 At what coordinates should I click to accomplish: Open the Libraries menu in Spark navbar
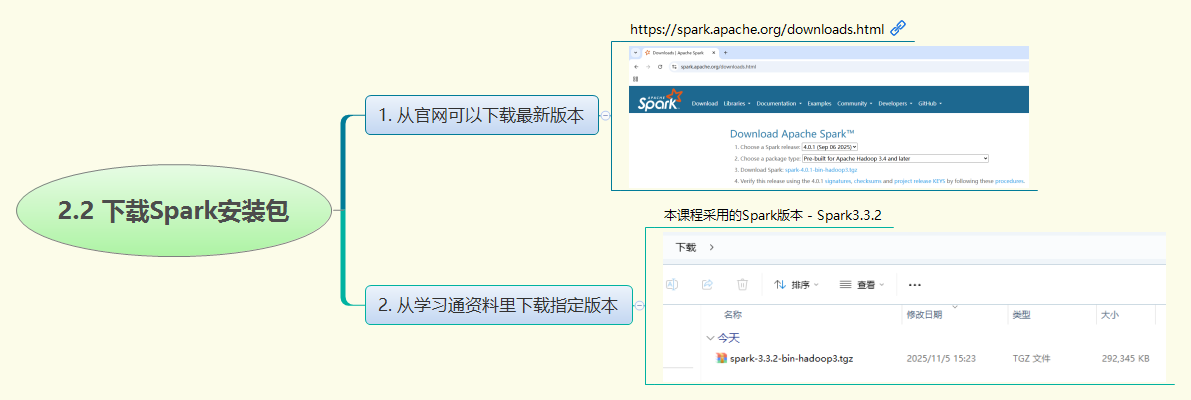click(737, 103)
